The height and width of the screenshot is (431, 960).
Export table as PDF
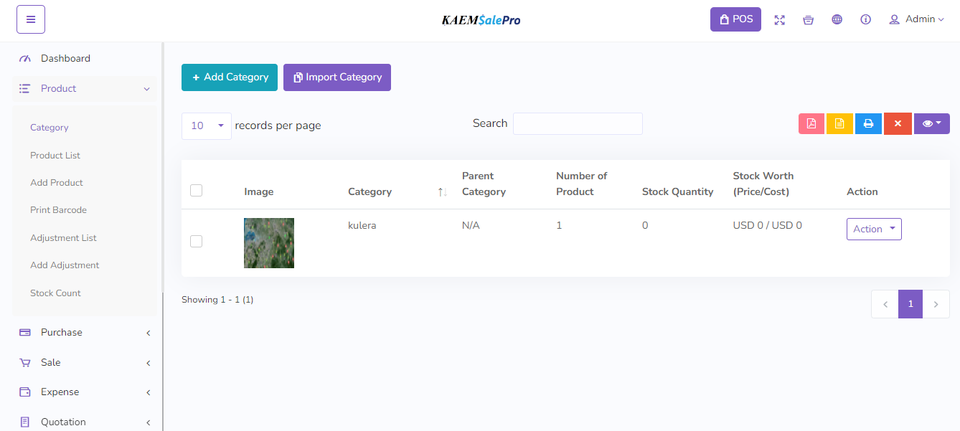coord(811,124)
